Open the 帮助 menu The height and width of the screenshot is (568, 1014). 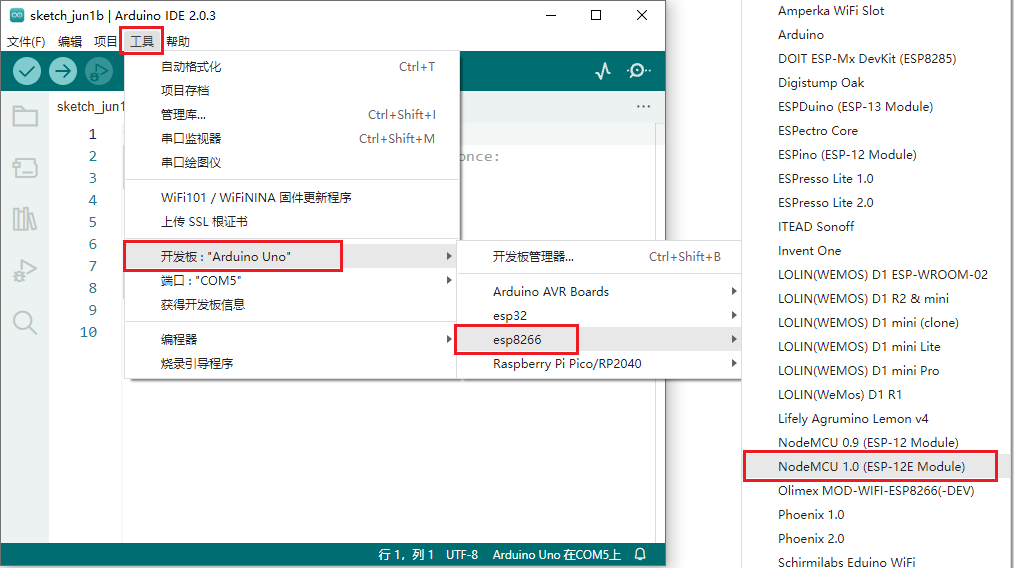click(178, 41)
